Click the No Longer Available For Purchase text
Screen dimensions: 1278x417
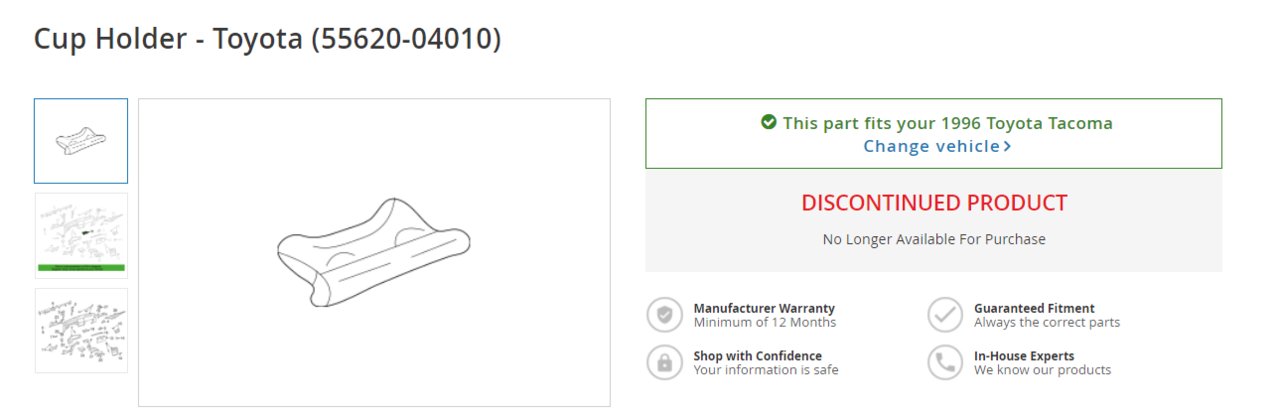pyautogui.click(x=934, y=239)
